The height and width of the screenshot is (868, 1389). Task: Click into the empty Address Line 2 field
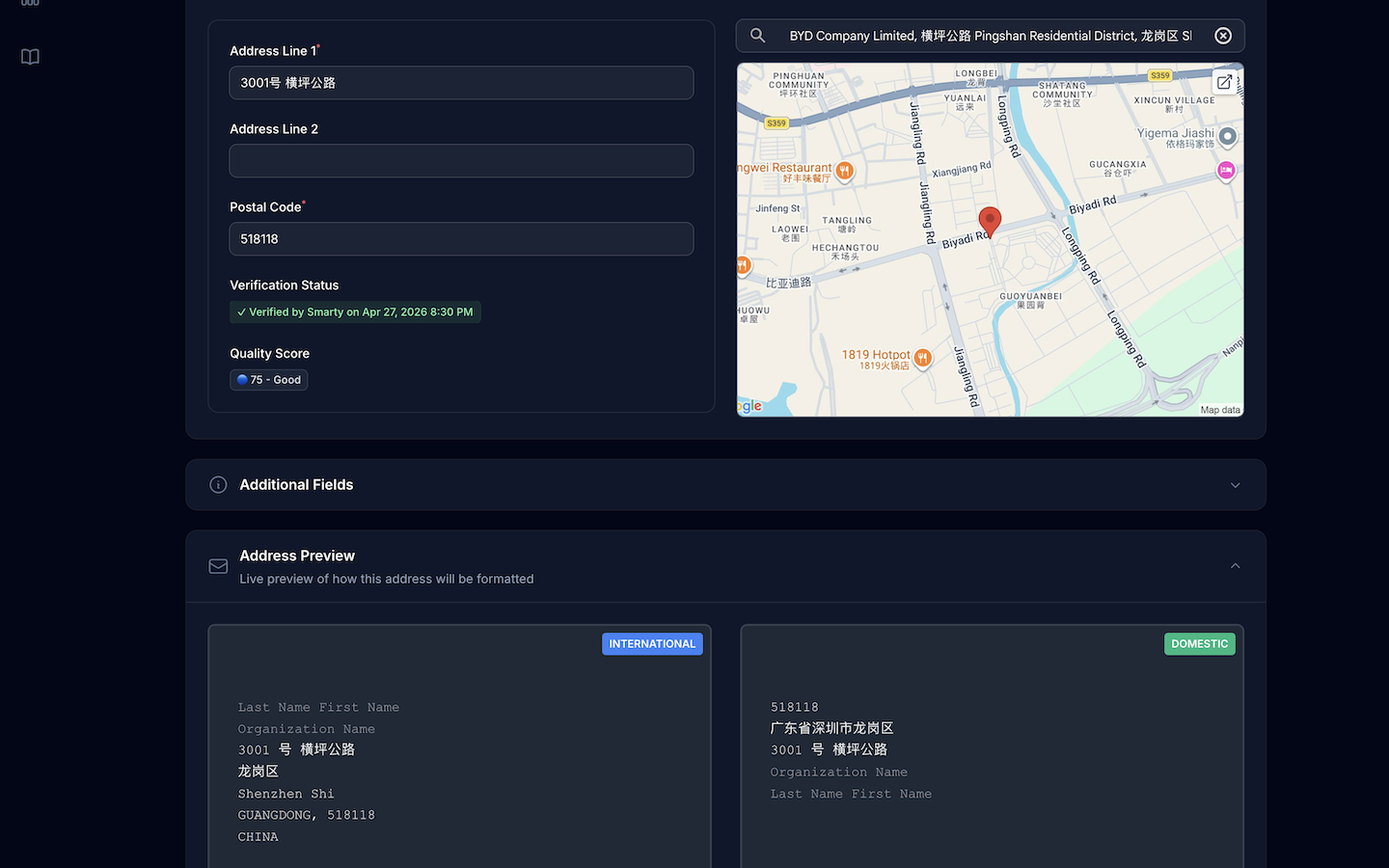[x=461, y=161]
